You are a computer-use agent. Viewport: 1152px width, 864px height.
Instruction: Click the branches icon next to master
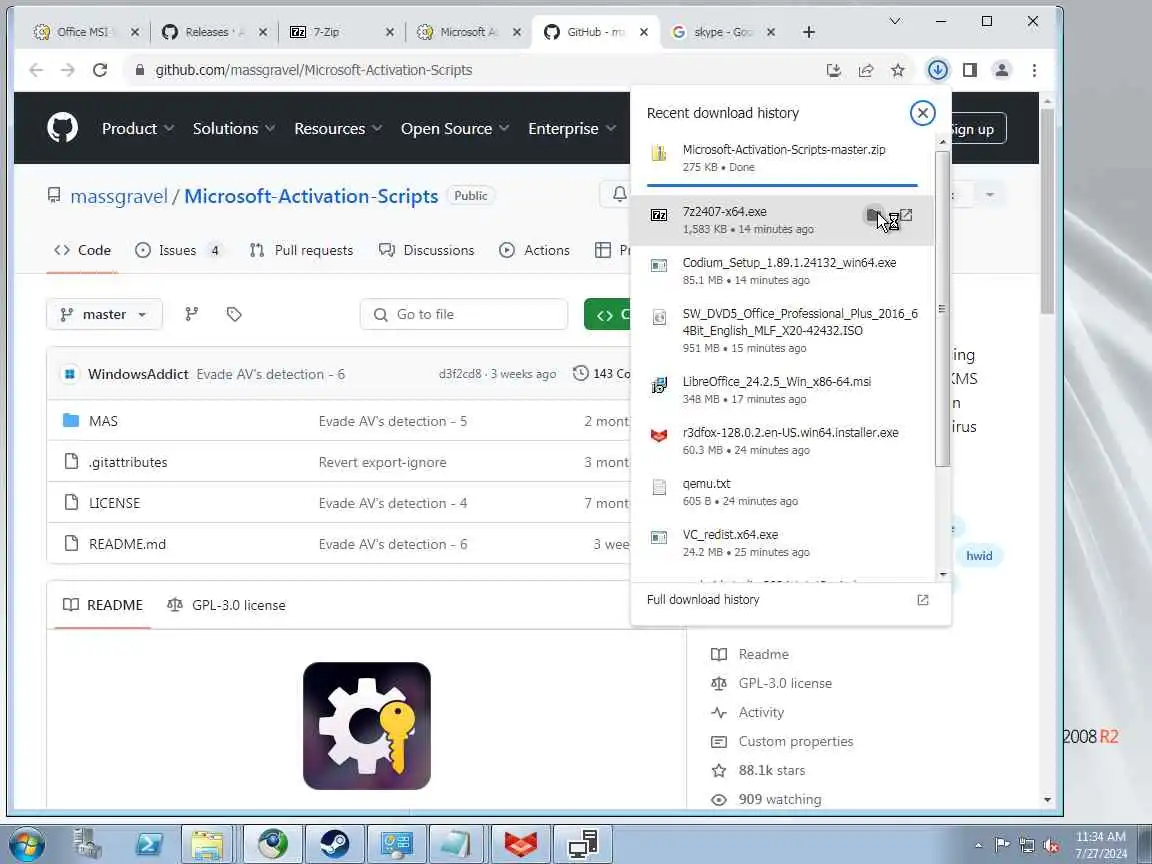coord(192,314)
